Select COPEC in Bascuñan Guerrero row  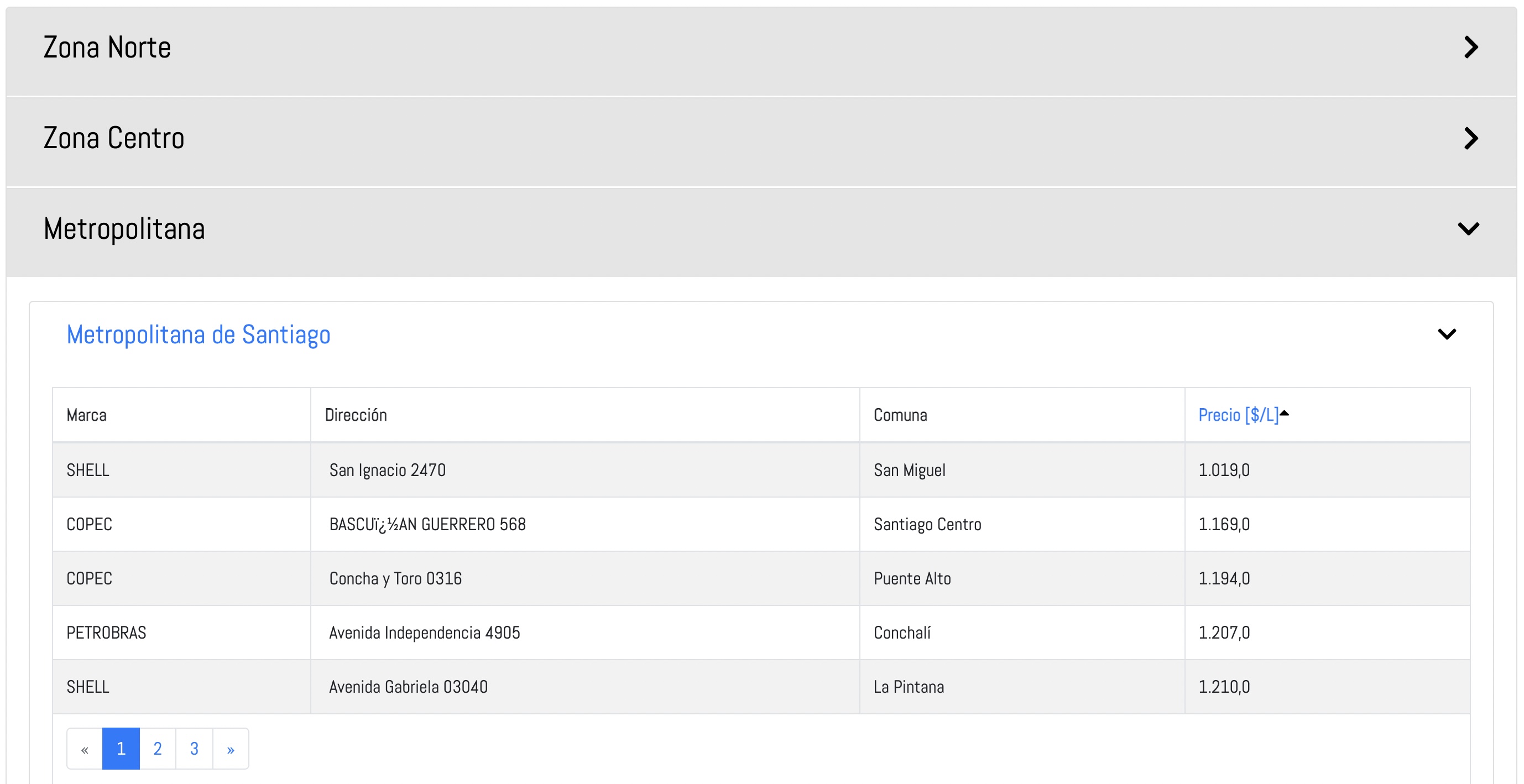90,525
